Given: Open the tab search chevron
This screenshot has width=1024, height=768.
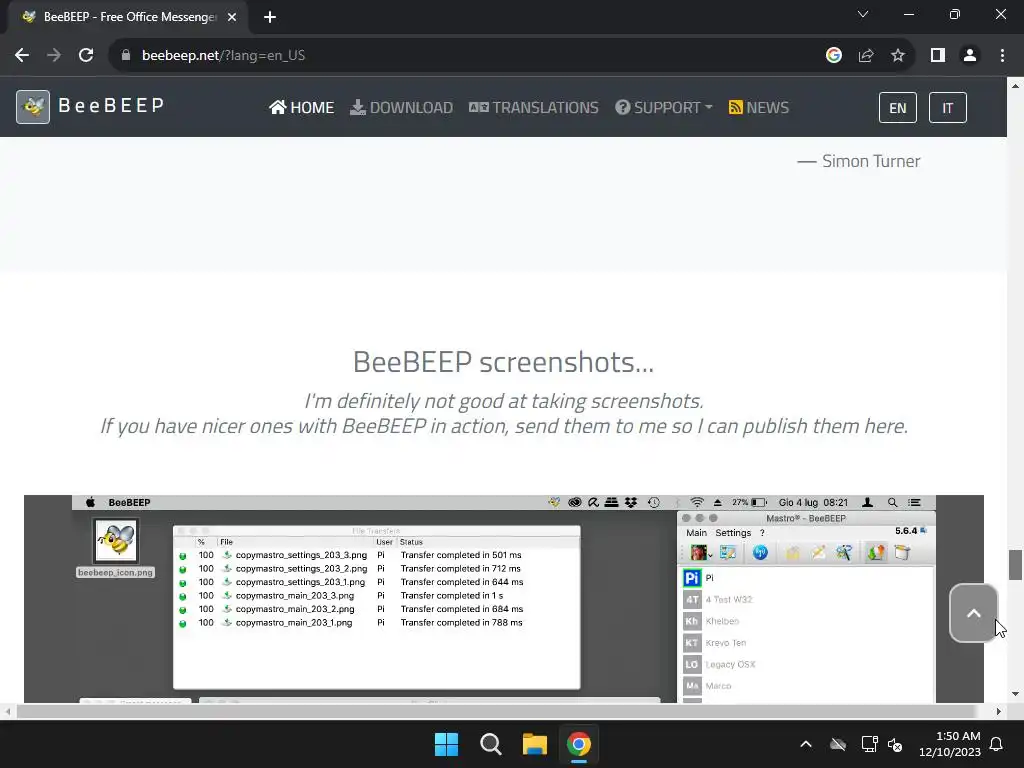Looking at the screenshot, I should click(863, 14).
